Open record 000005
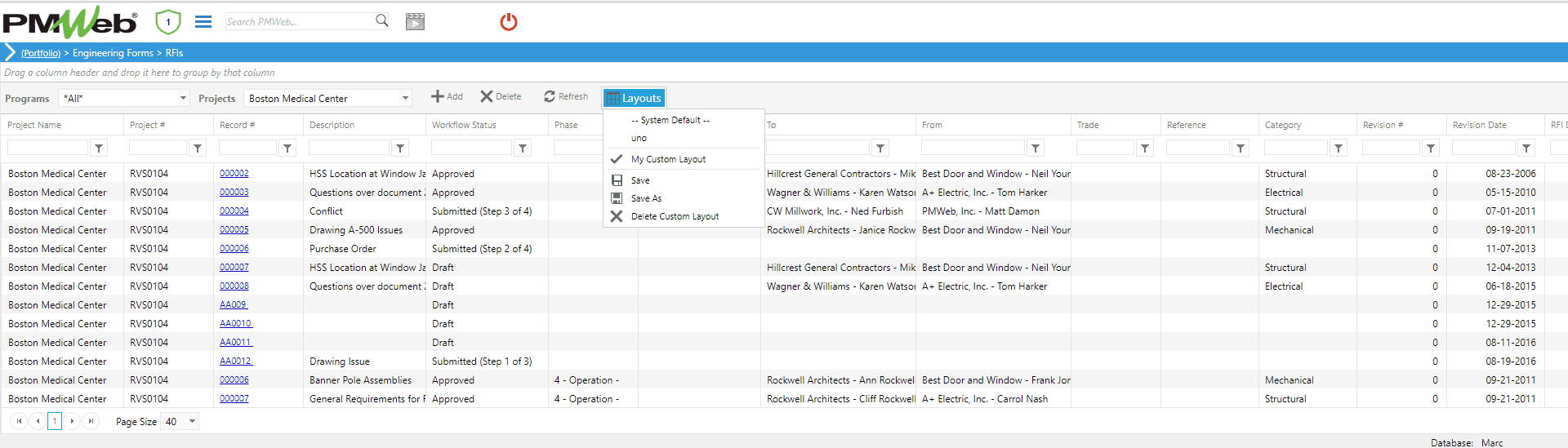The image size is (1568, 448). [234, 230]
